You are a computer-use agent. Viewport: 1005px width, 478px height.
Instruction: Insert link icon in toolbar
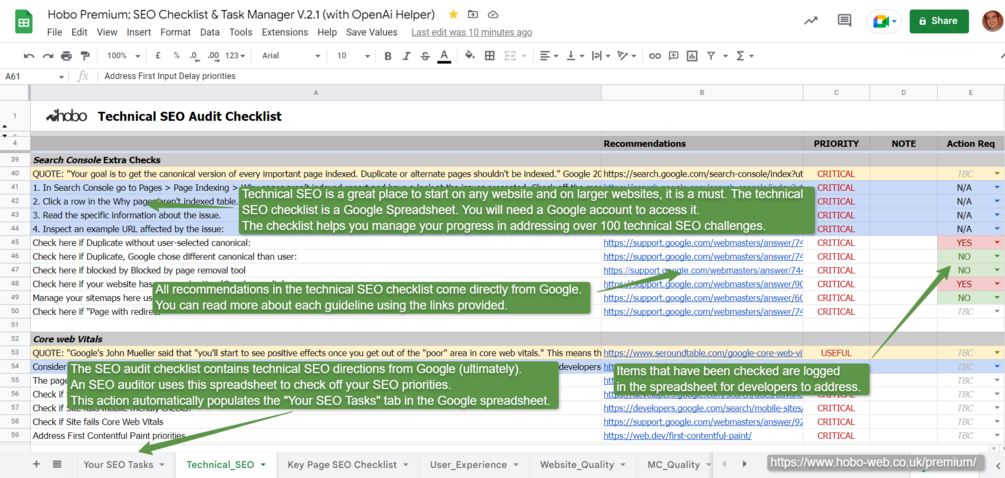(x=654, y=56)
